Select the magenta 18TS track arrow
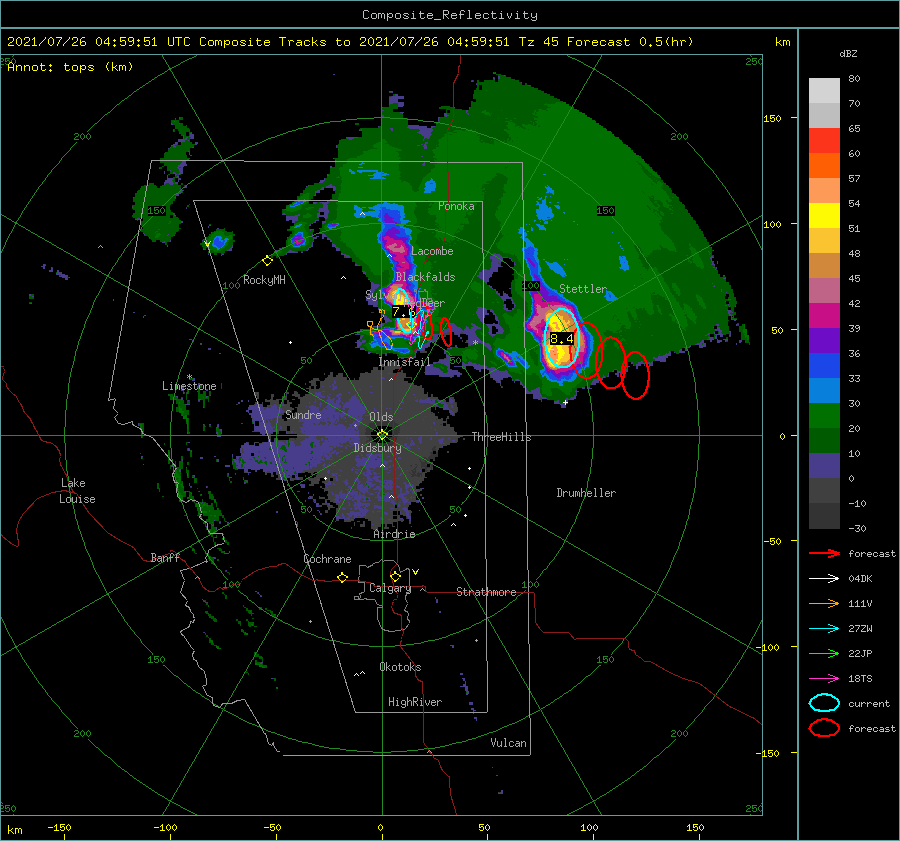This screenshot has width=900, height=841. pyautogui.click(x=824, y=679)
